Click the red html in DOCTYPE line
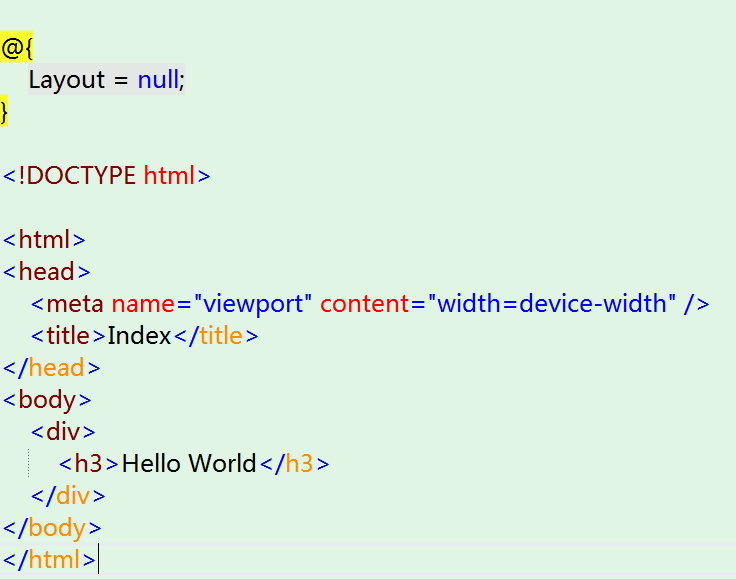736x579 pixels. [169, 176]
